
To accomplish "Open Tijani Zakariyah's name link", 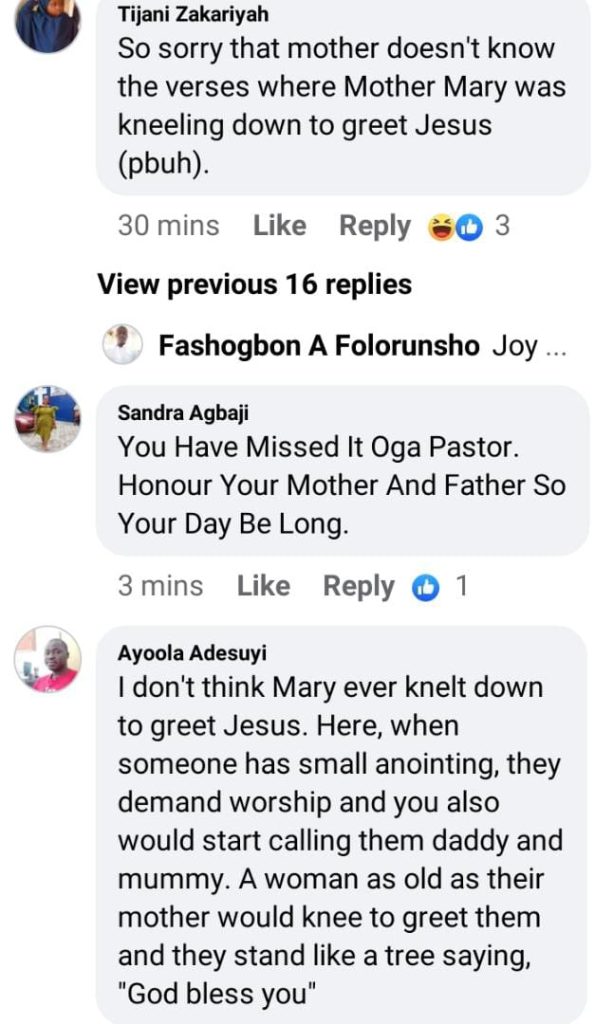I will [x=193, y=16].
